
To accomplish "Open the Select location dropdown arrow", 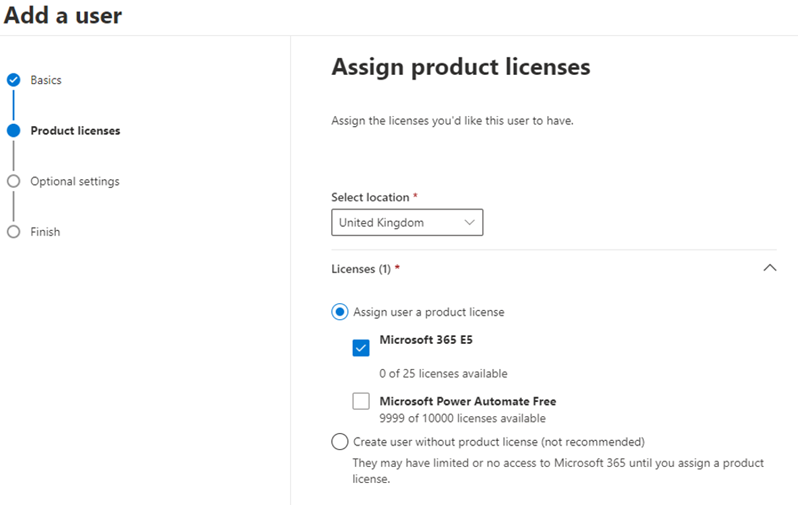I will pos(469,222).
